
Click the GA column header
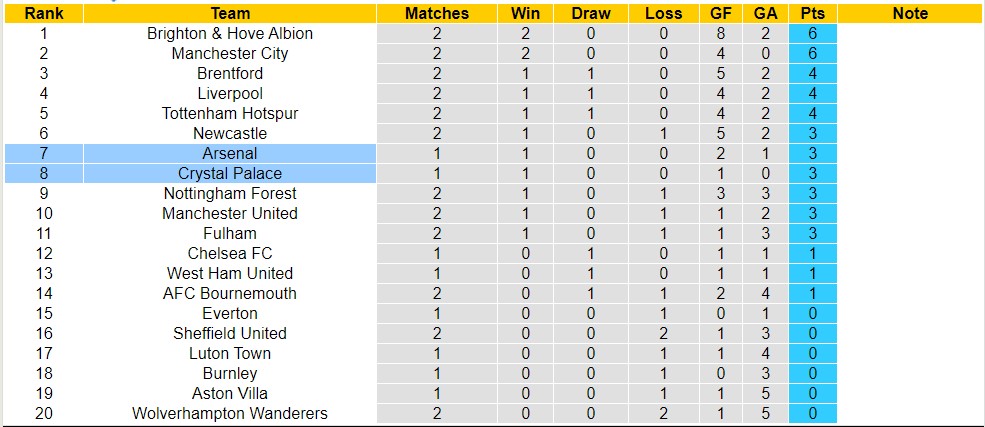(765, 13)
